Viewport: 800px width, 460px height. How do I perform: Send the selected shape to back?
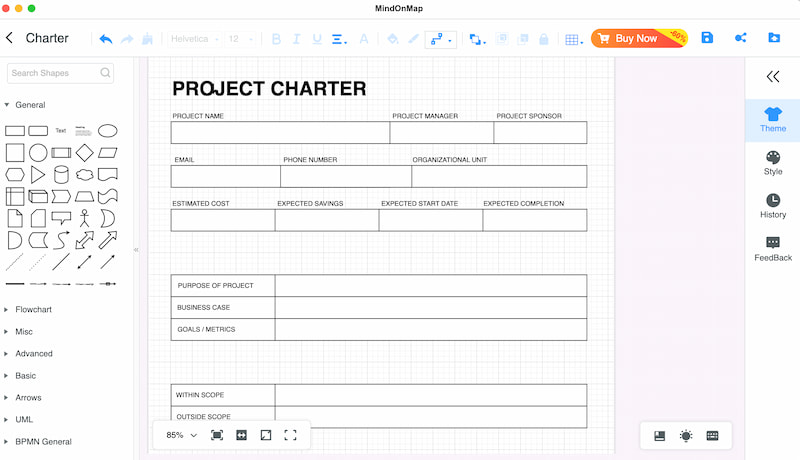coord(523,39)
